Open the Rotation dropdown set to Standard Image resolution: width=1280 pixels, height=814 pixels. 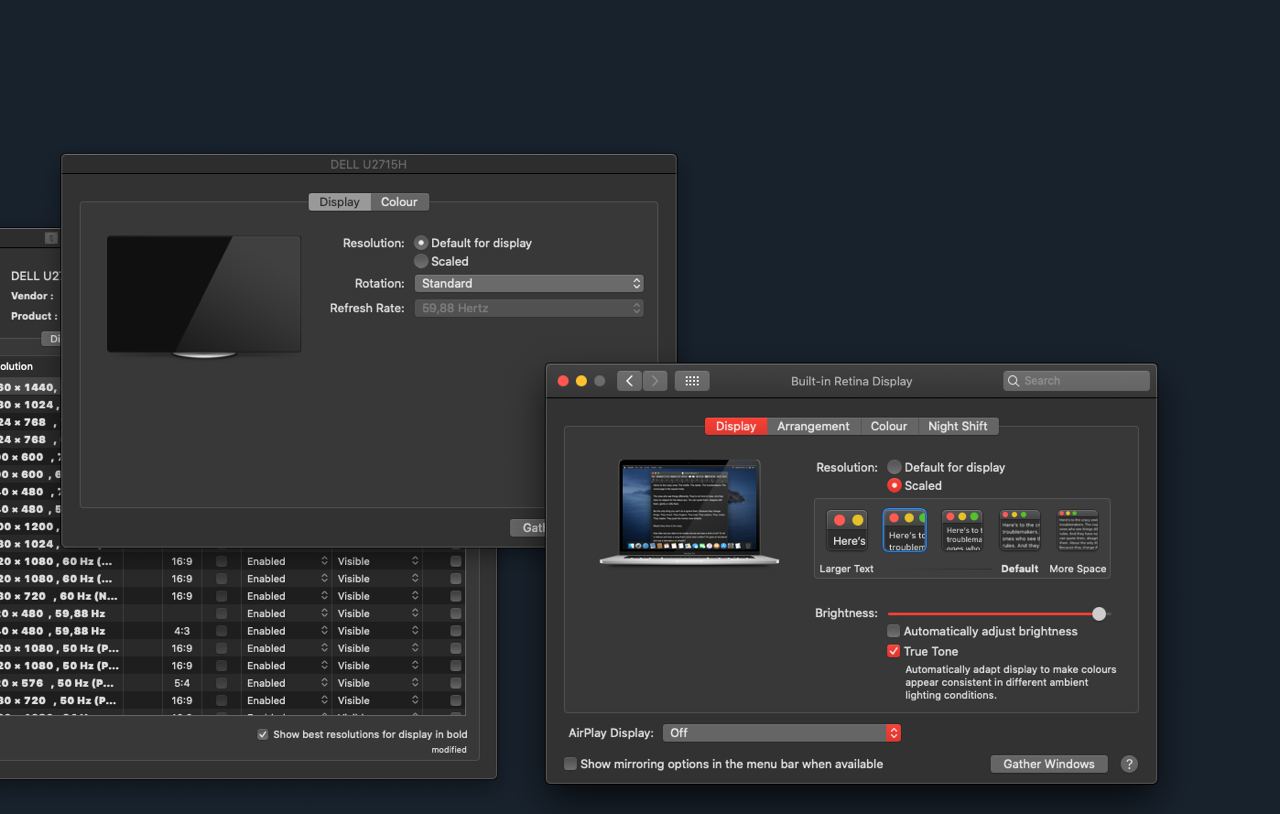coord(529,284)
